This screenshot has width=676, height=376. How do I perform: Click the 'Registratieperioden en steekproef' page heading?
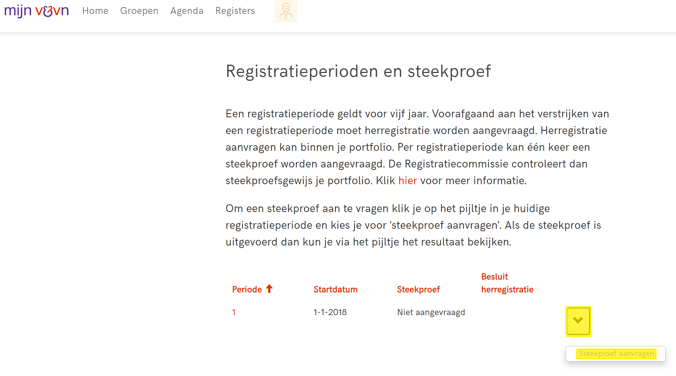pyautogui.click(x=358, y=72)
